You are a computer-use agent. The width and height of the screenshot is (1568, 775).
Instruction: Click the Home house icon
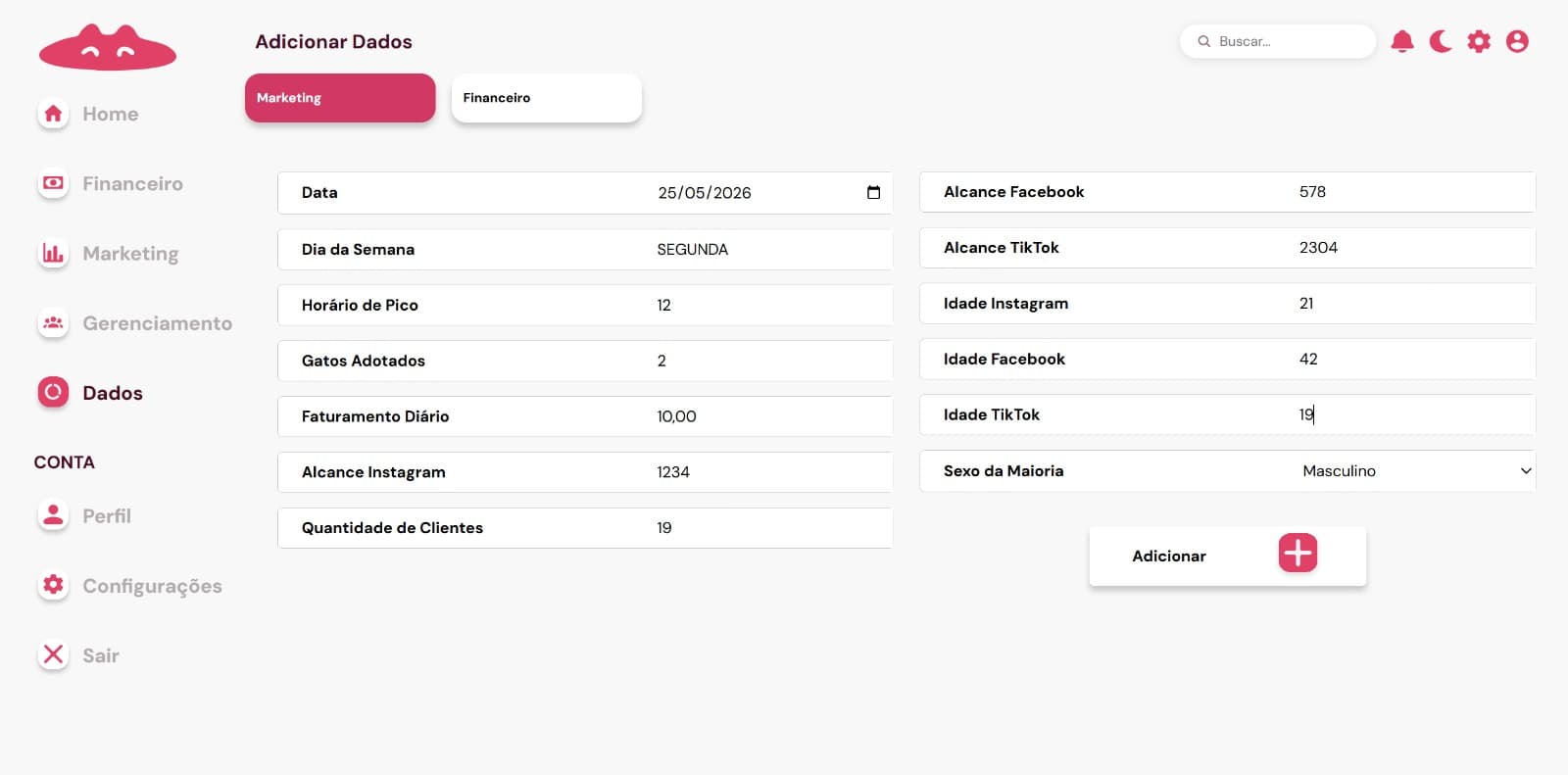[x=53, y=114]
